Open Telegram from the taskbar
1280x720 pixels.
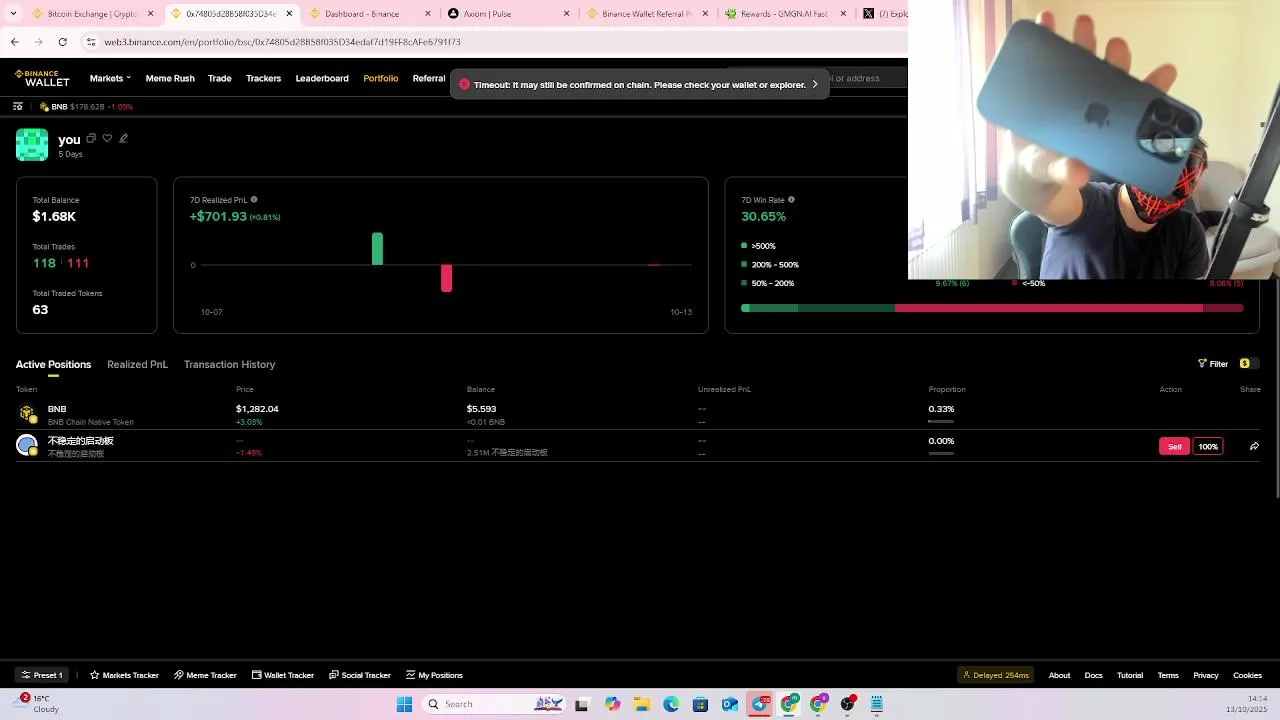click(x=759, y=704)
